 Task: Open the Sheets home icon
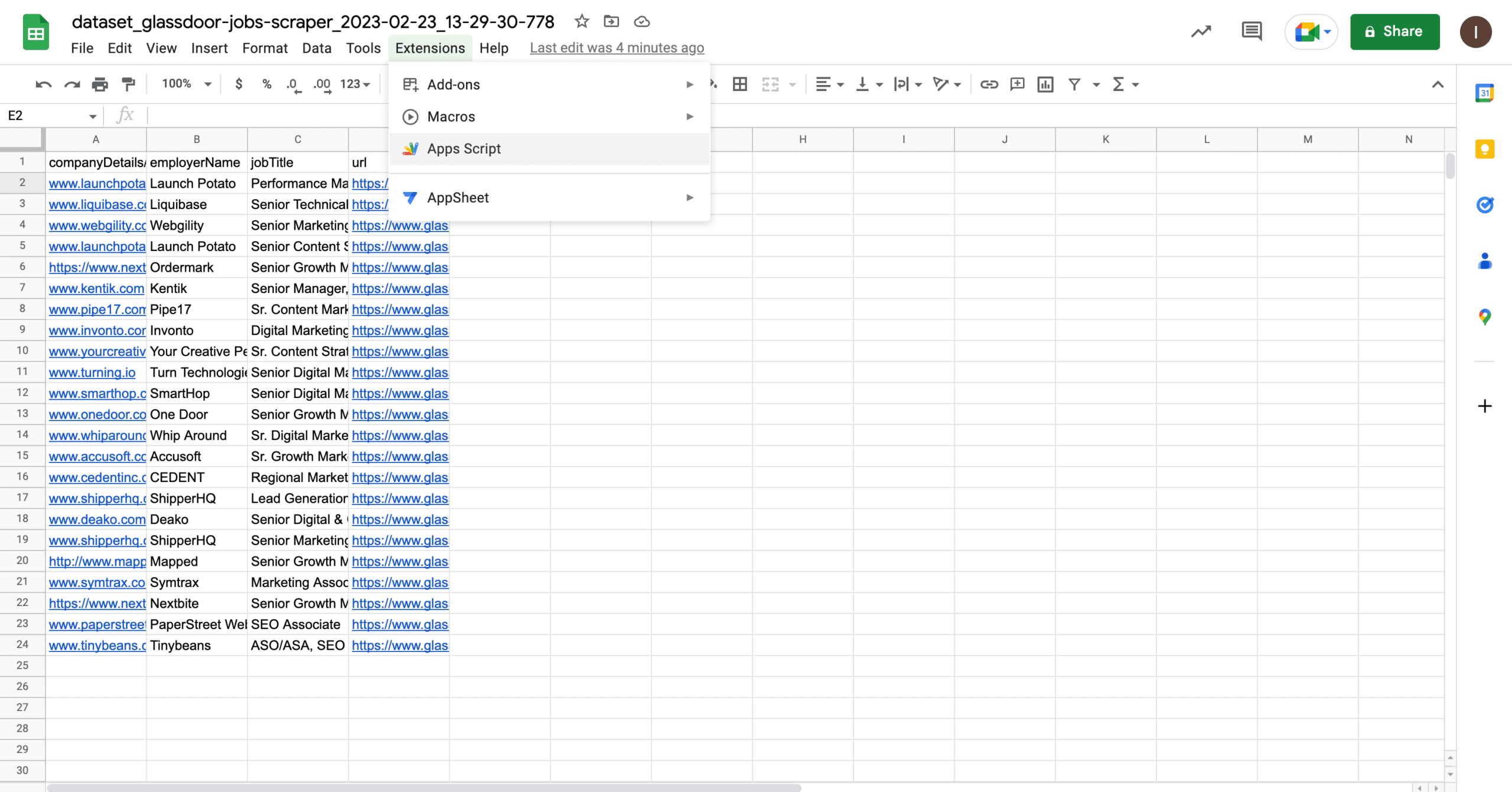[x=36, y=32]
